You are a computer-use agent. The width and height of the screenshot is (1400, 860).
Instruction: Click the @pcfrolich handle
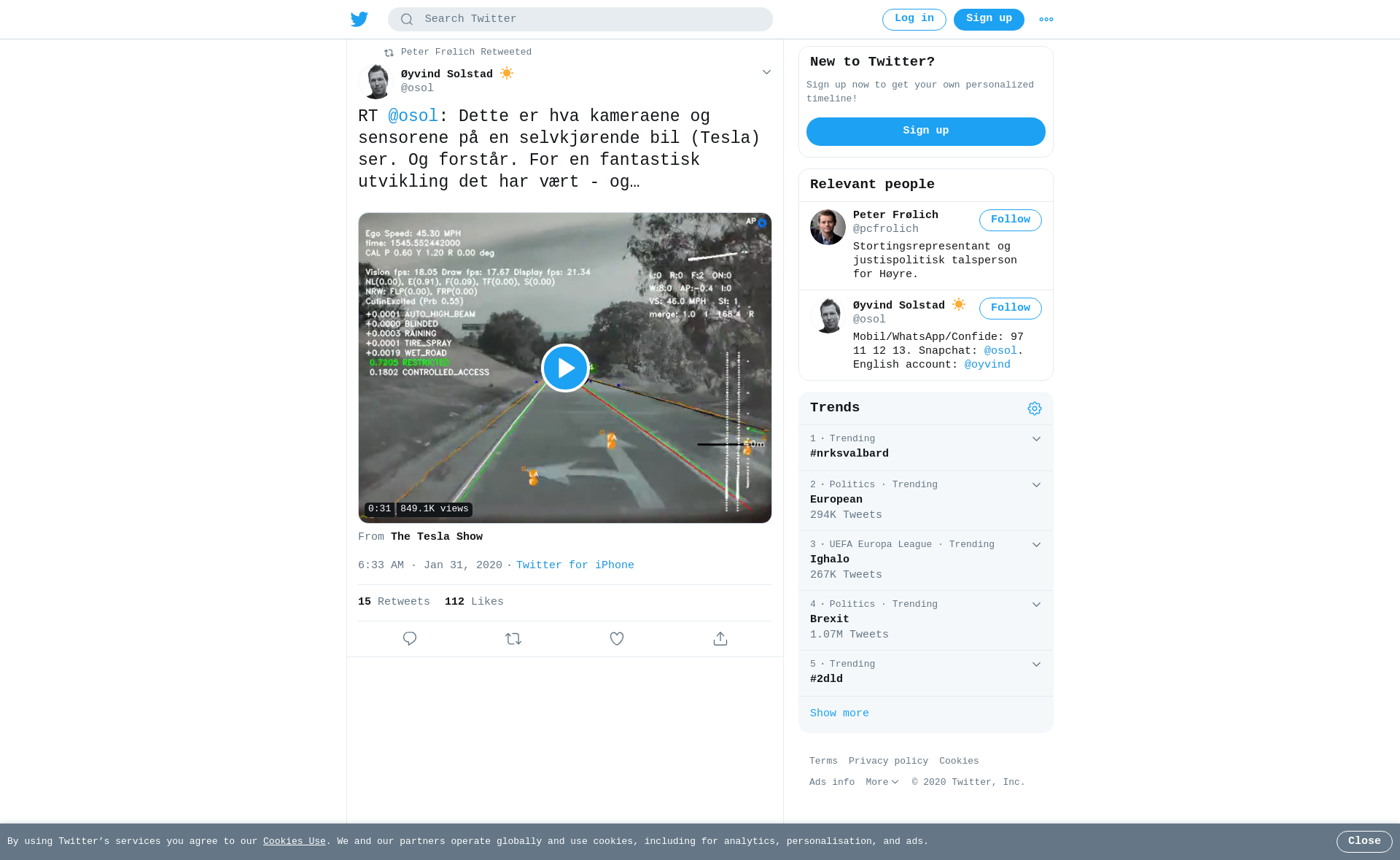coord(886,229)
